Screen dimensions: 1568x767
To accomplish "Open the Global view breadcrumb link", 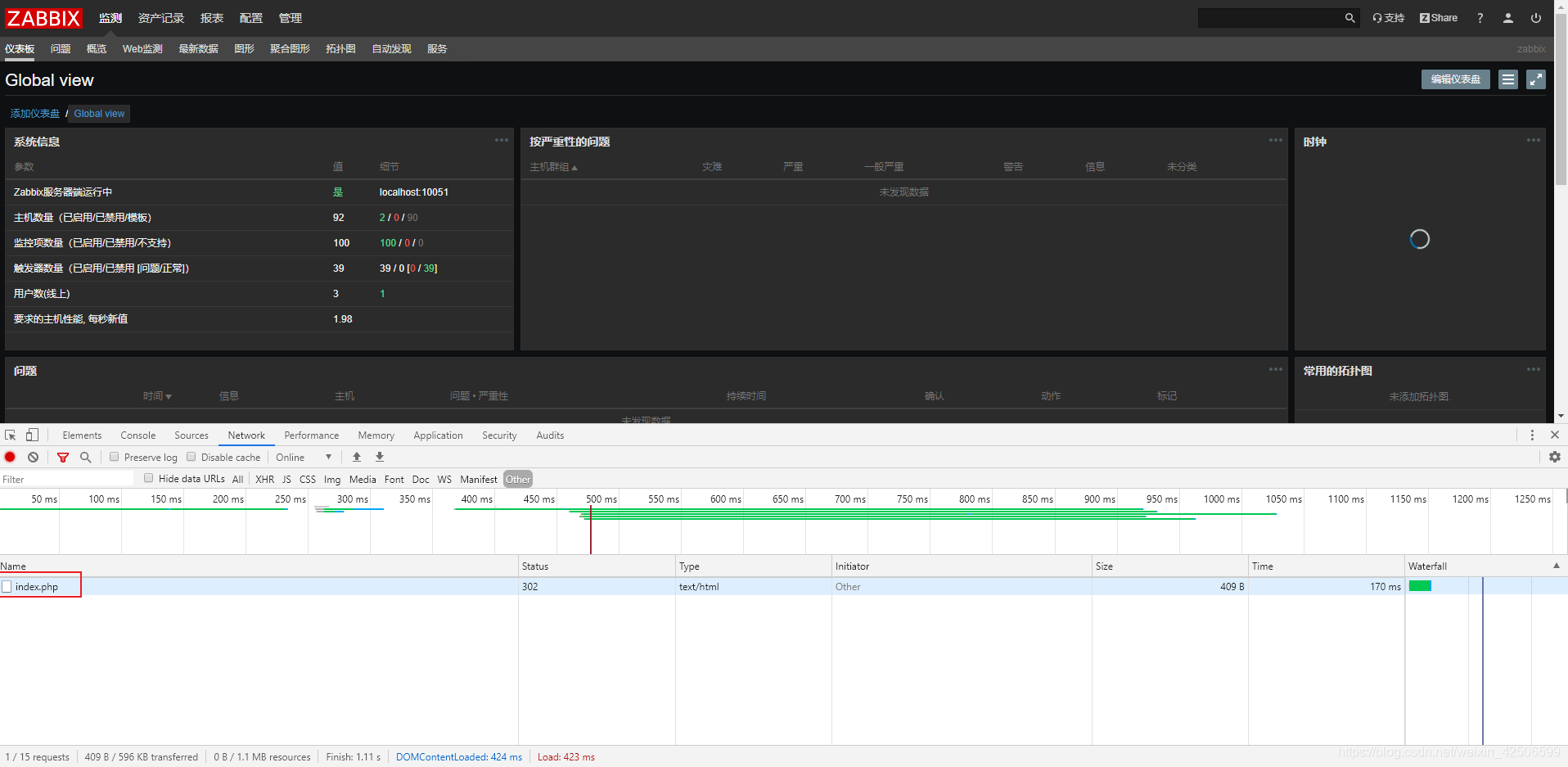I will (x=100, y=114).
